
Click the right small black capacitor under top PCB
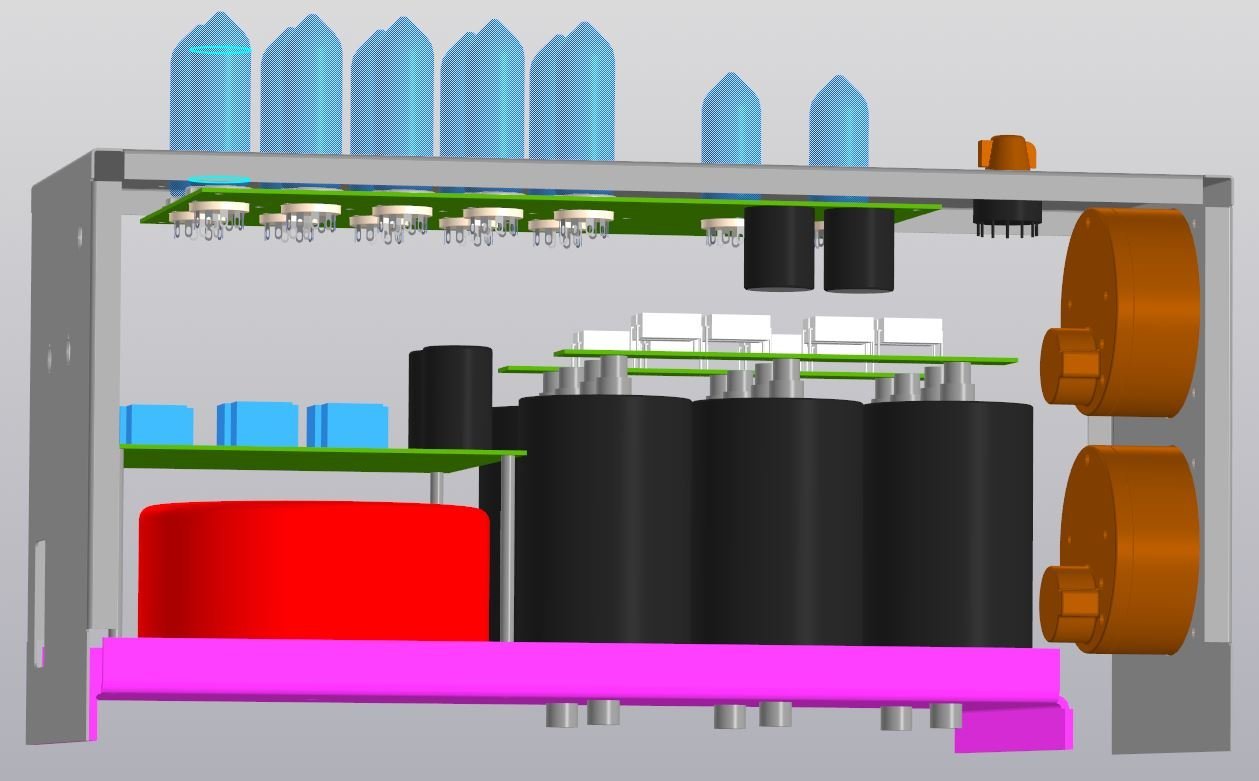(x=858, y=250)
